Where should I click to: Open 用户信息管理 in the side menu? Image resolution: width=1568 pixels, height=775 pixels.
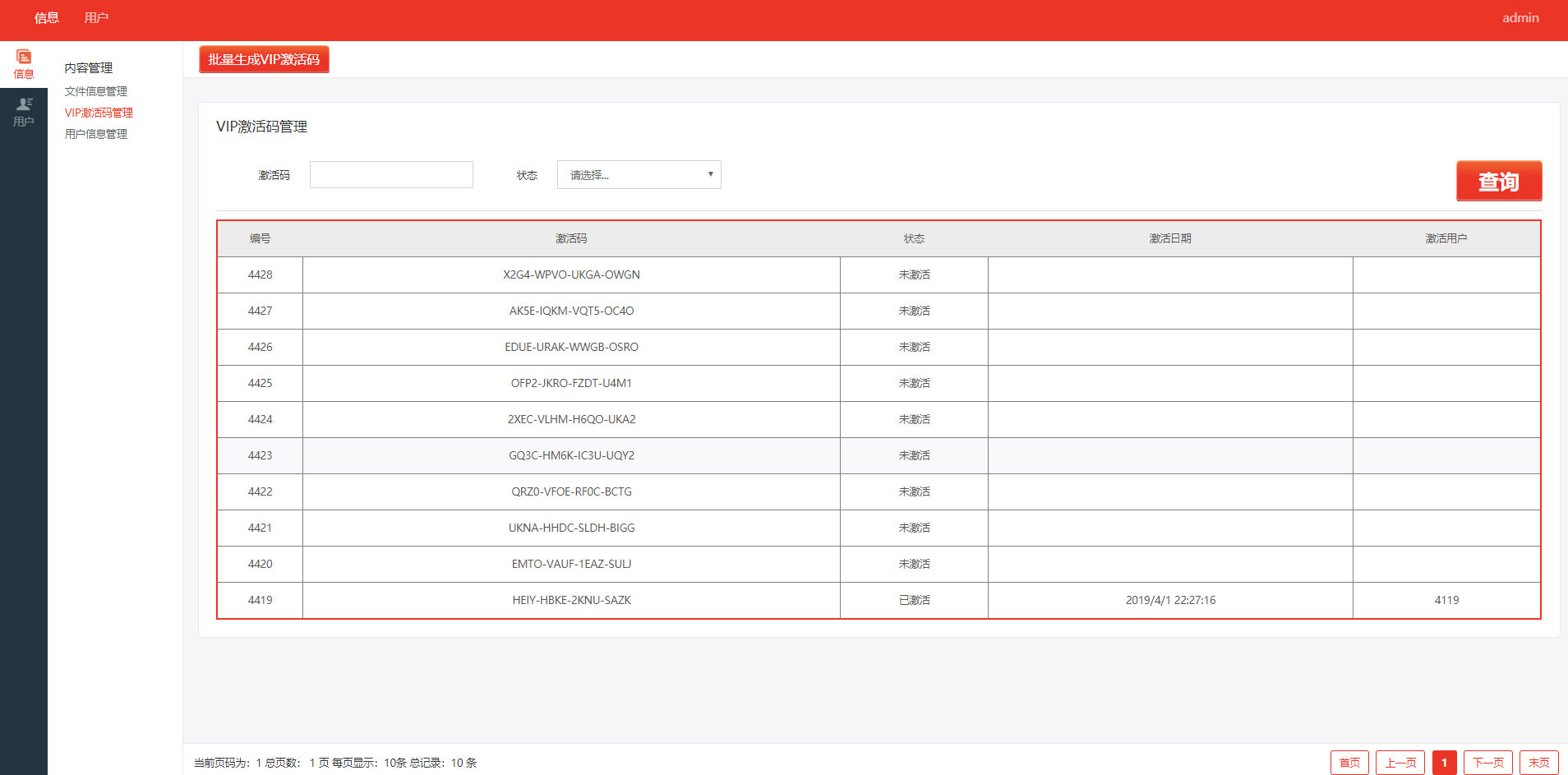pos(96,134)
